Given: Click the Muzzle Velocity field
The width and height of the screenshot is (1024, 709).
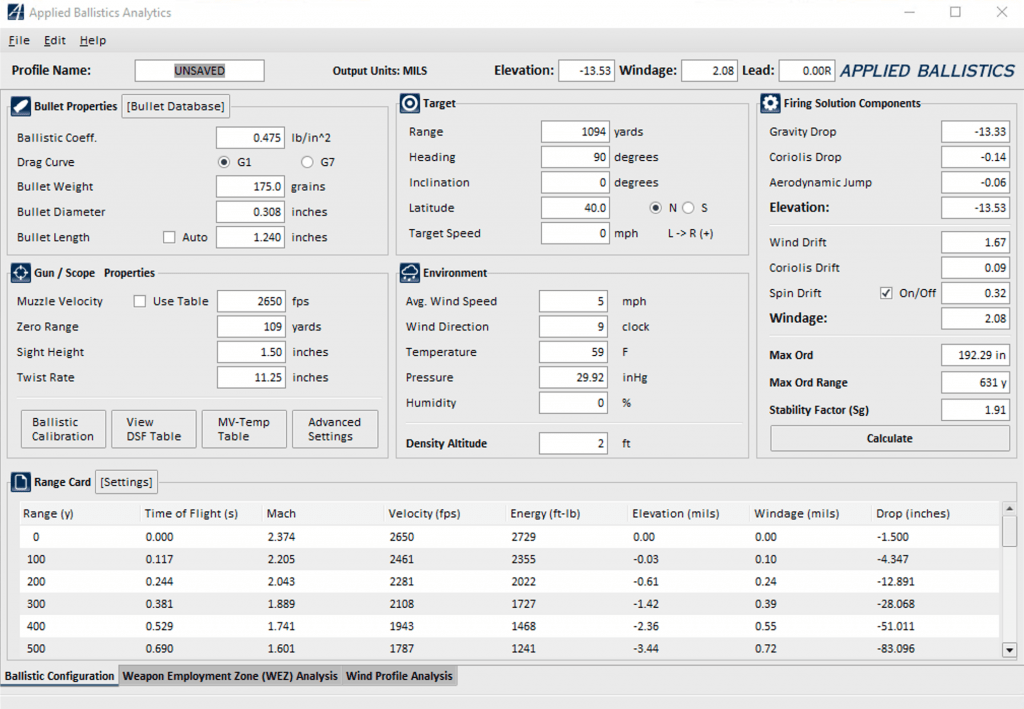Looking at the screenshot, I should [251, 301].
